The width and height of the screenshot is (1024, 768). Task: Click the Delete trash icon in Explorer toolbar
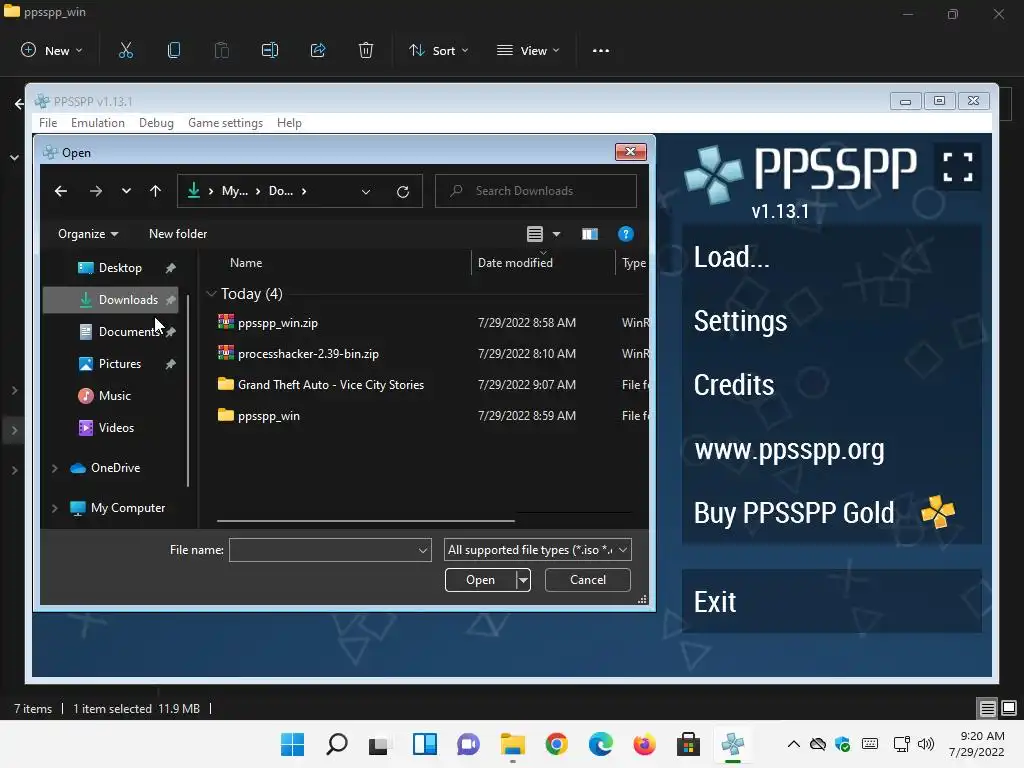point(366,50)
